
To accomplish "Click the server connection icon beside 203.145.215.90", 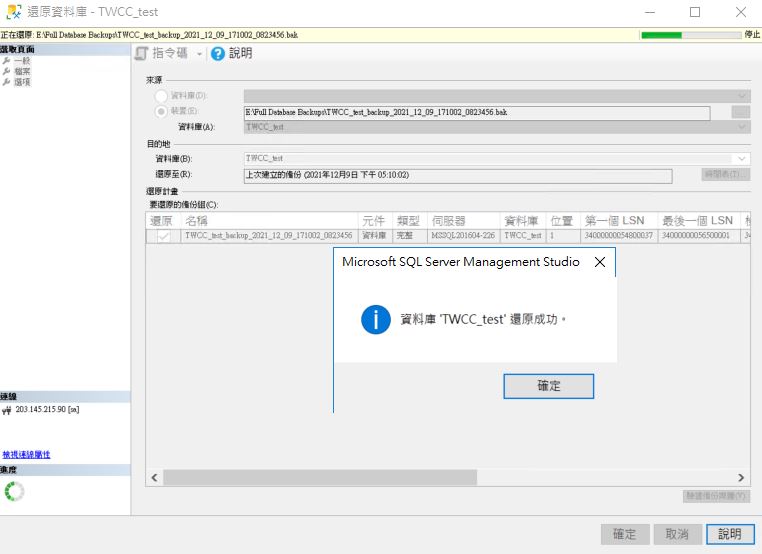I will tap(7, 410).
